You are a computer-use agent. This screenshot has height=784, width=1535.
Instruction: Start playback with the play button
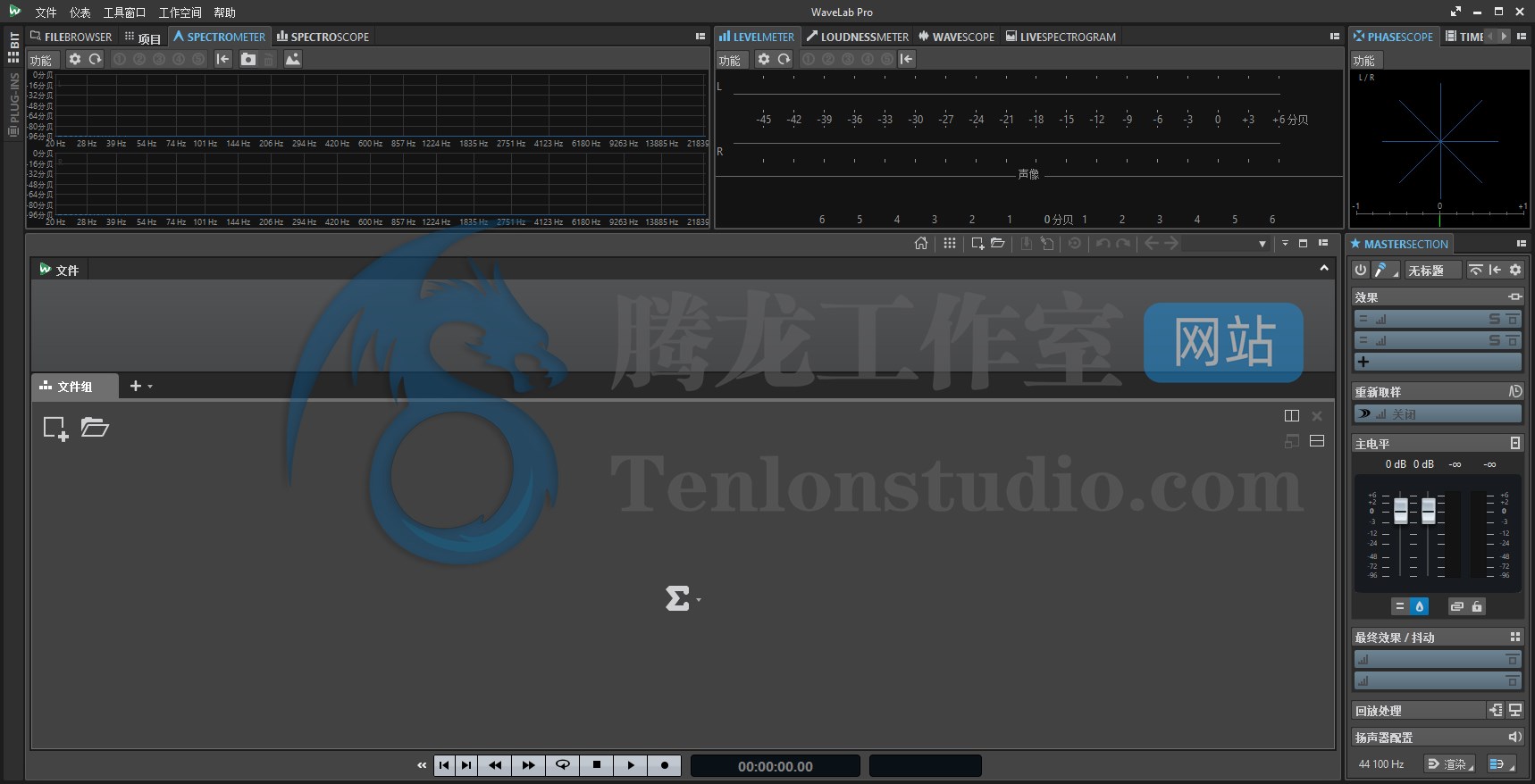pos(631,765)
